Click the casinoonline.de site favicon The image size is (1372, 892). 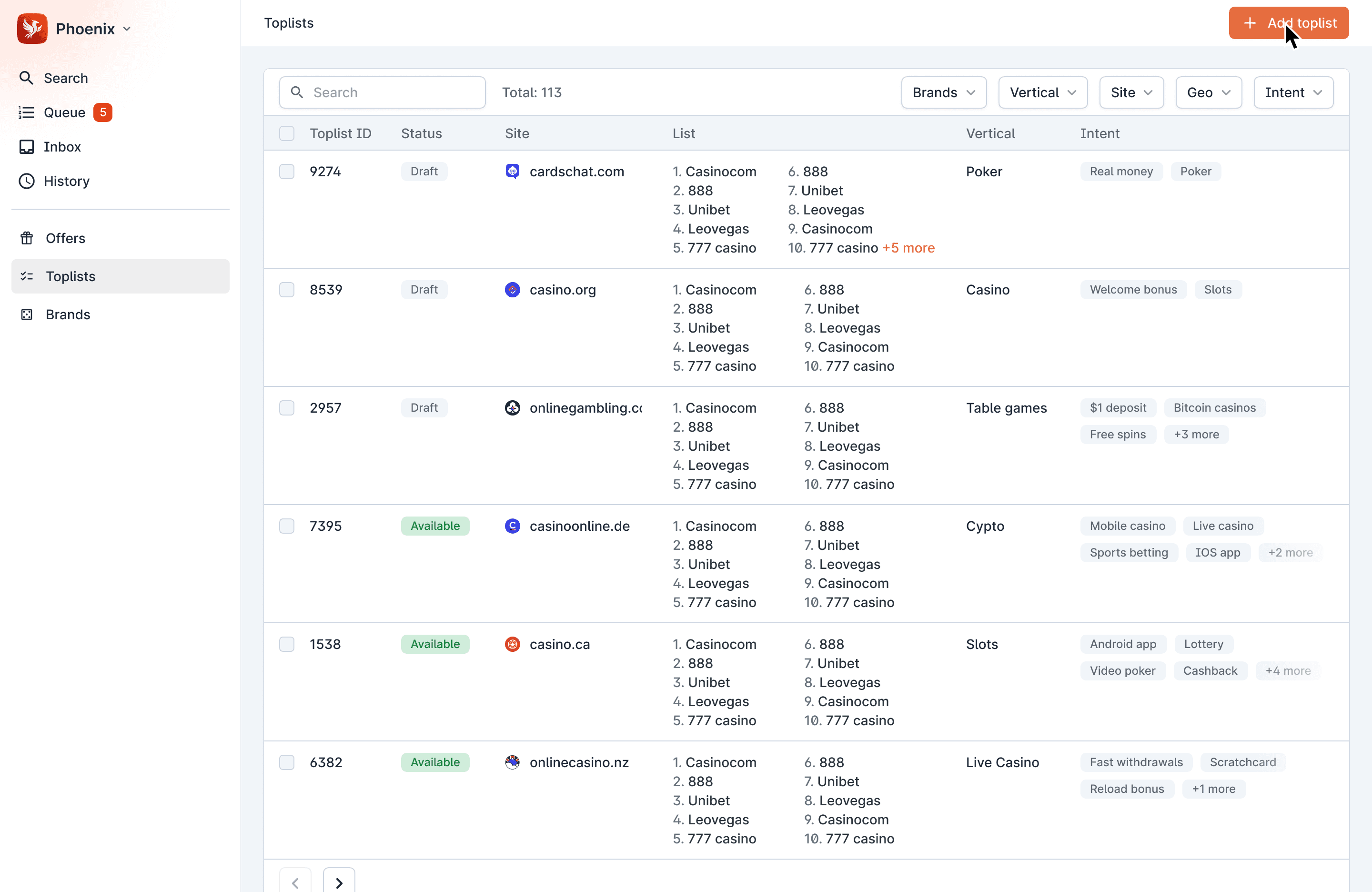(512, 526)
